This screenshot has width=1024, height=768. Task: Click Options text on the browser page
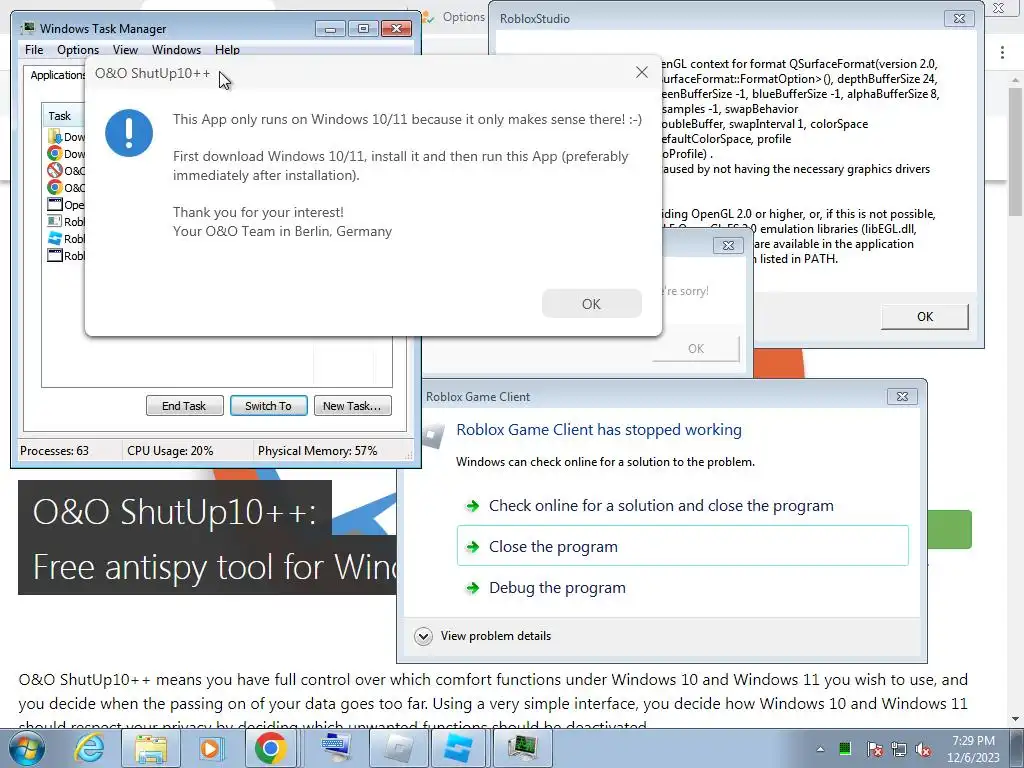[x=464, y=17]
